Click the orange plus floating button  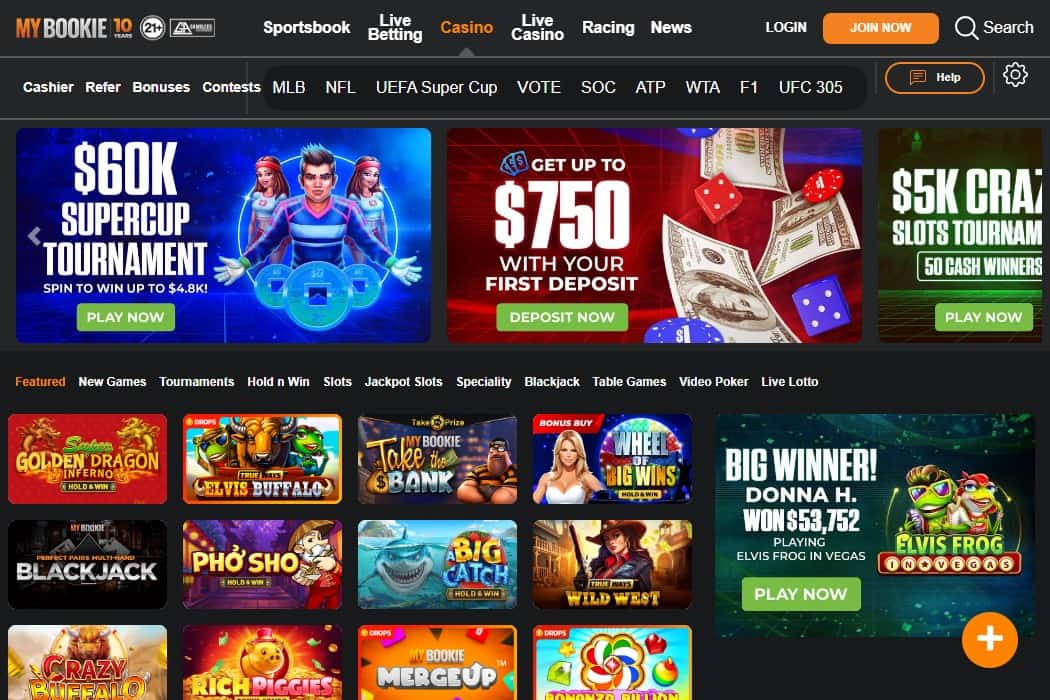(990, 639)
